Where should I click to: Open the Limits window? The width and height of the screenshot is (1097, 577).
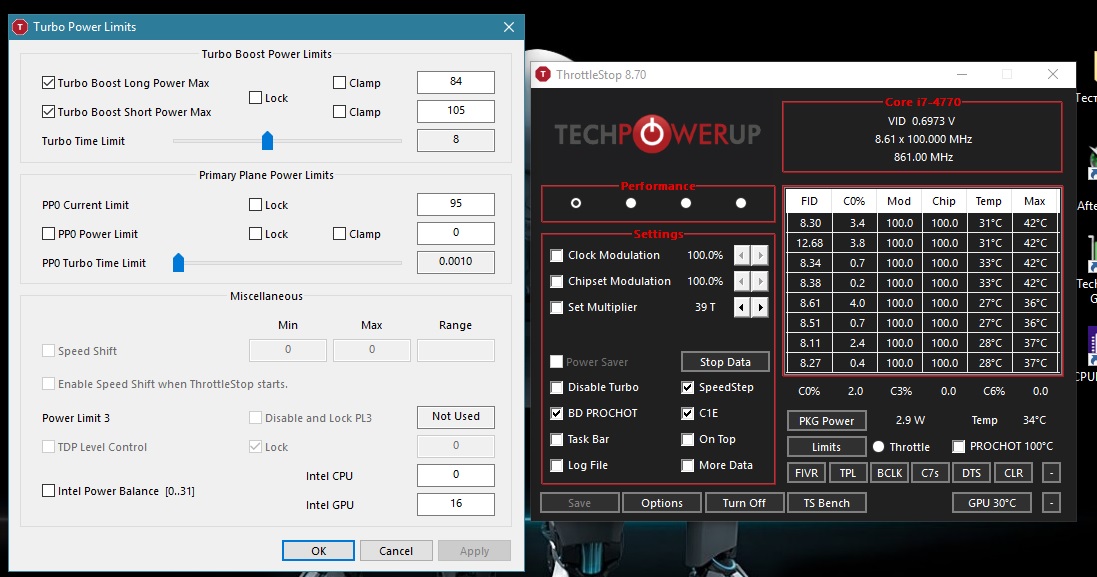[826, 447]
